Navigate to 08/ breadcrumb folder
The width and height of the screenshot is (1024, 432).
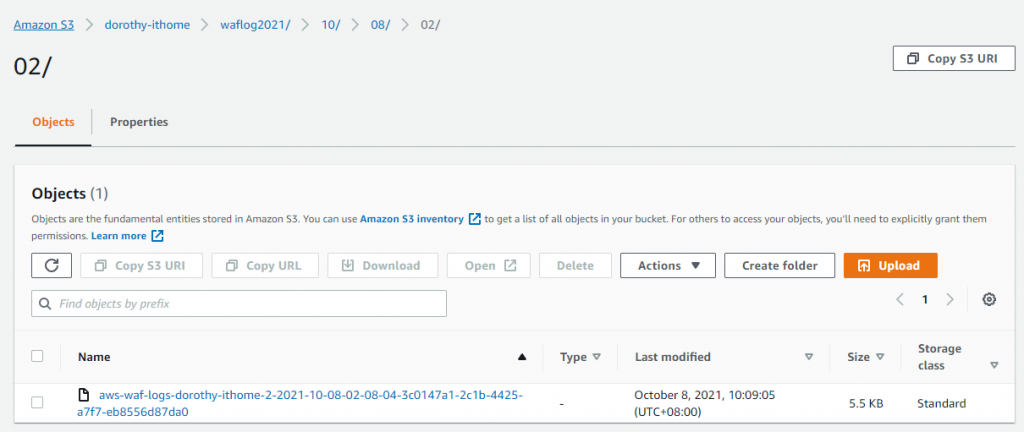click(x=381, y=25)
